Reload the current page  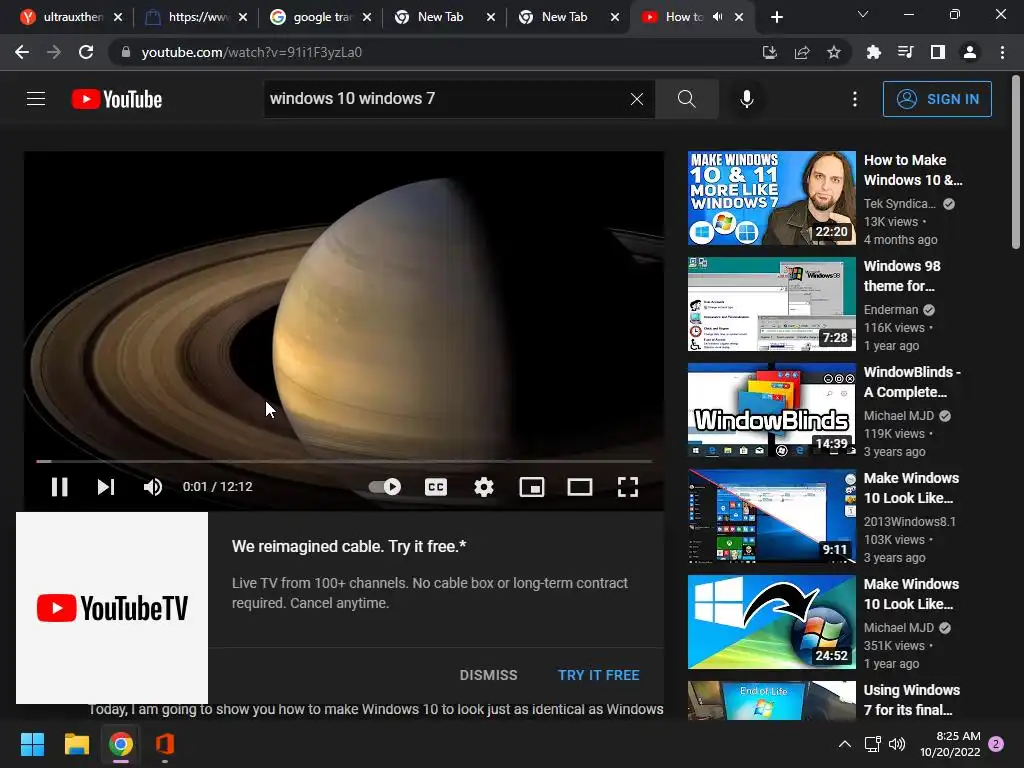point(86,52)
